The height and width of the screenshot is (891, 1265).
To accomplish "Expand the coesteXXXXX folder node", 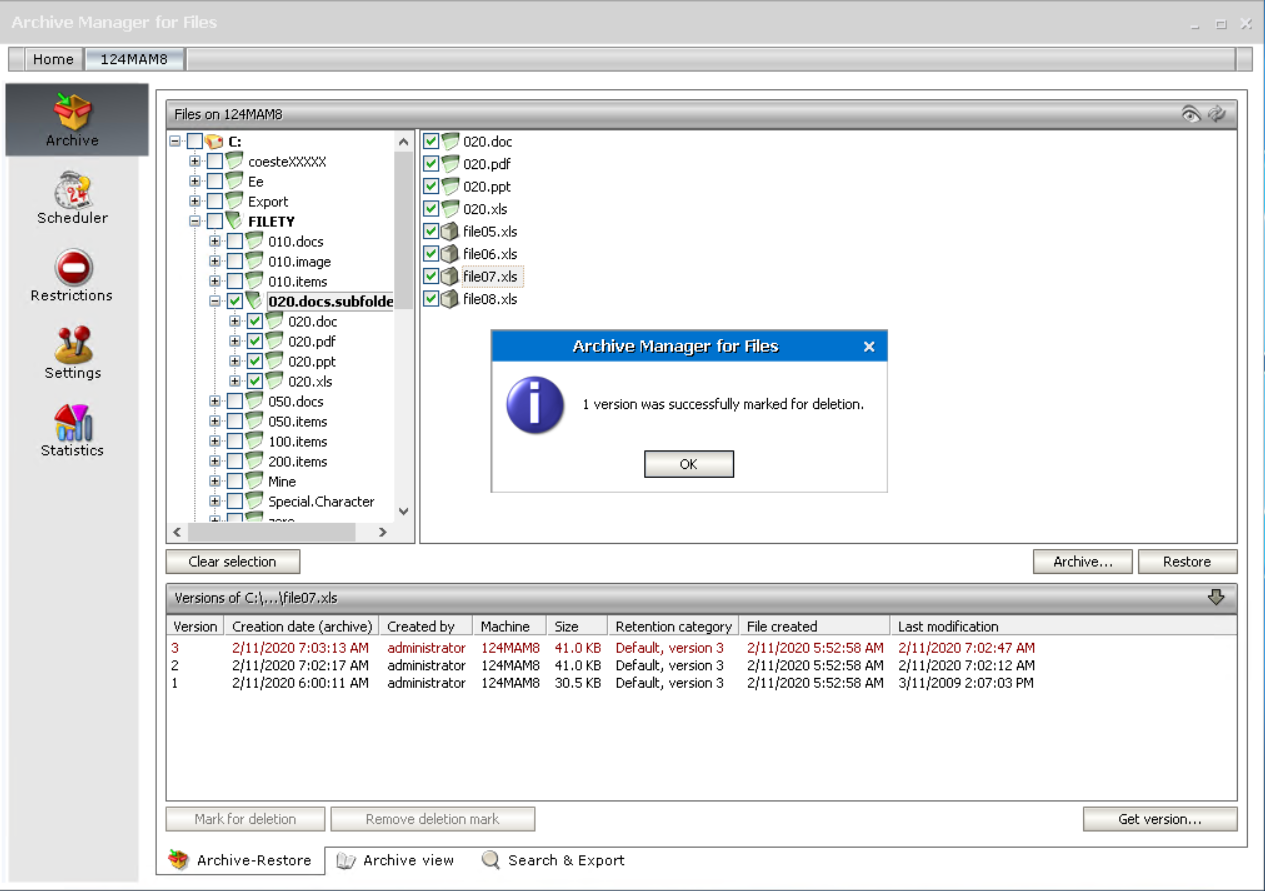I will tap(195, 161).
